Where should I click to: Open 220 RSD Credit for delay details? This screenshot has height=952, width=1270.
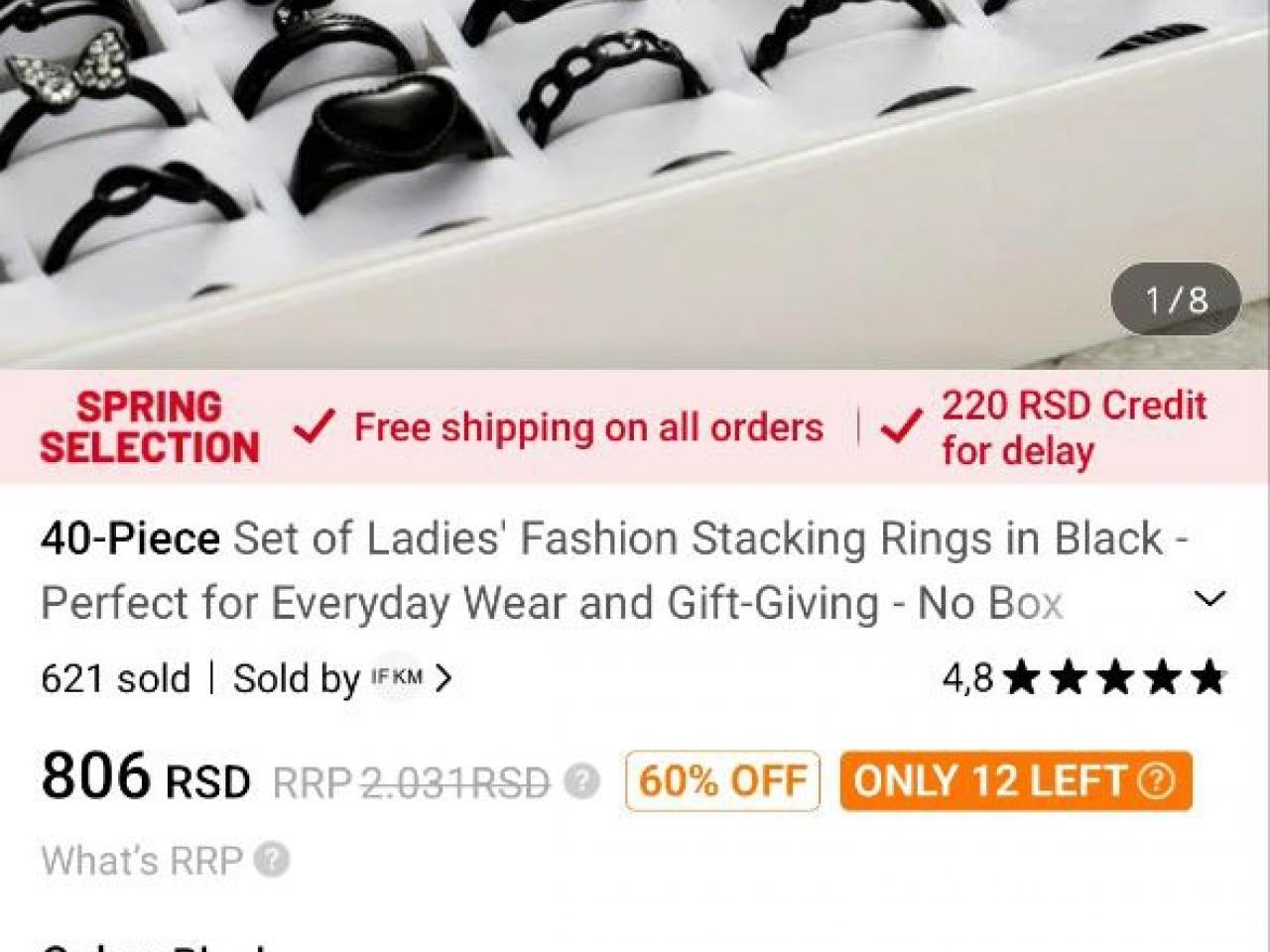click(1075, 427)
